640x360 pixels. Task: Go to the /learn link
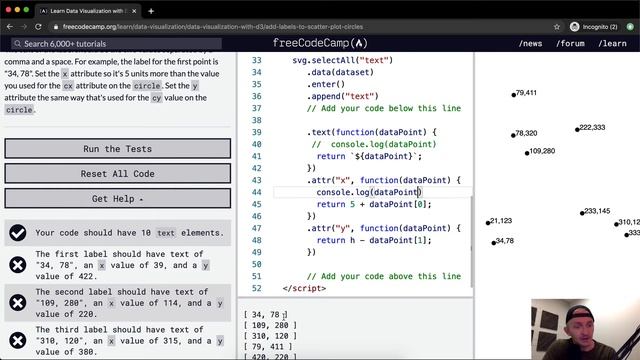(x=612, y=44)
